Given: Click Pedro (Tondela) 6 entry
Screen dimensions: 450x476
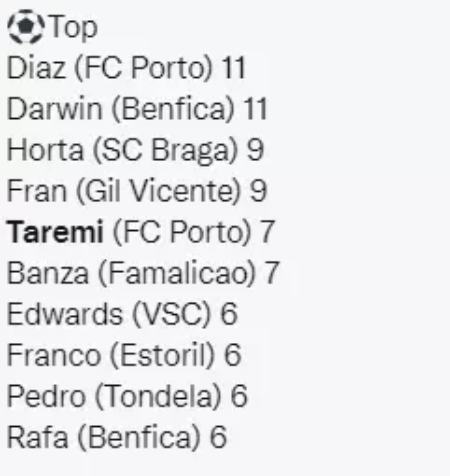Looking at the screenshot, I should (127, 396).
